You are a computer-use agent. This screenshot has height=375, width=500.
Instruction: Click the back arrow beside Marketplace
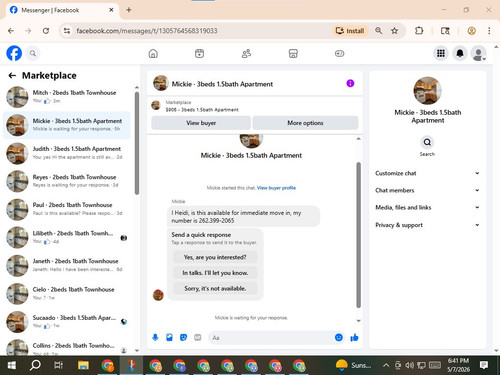click(x=12, y=76)
